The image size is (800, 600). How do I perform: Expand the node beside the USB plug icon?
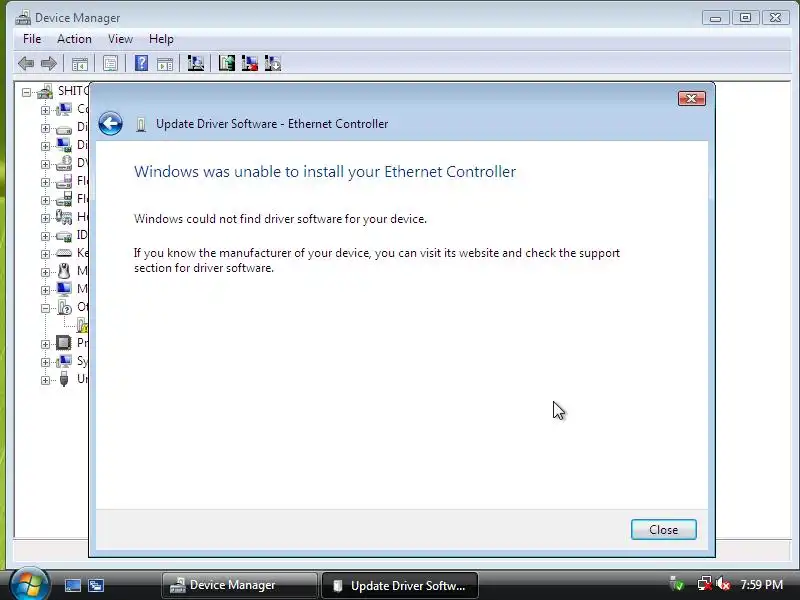click(45, 380)
